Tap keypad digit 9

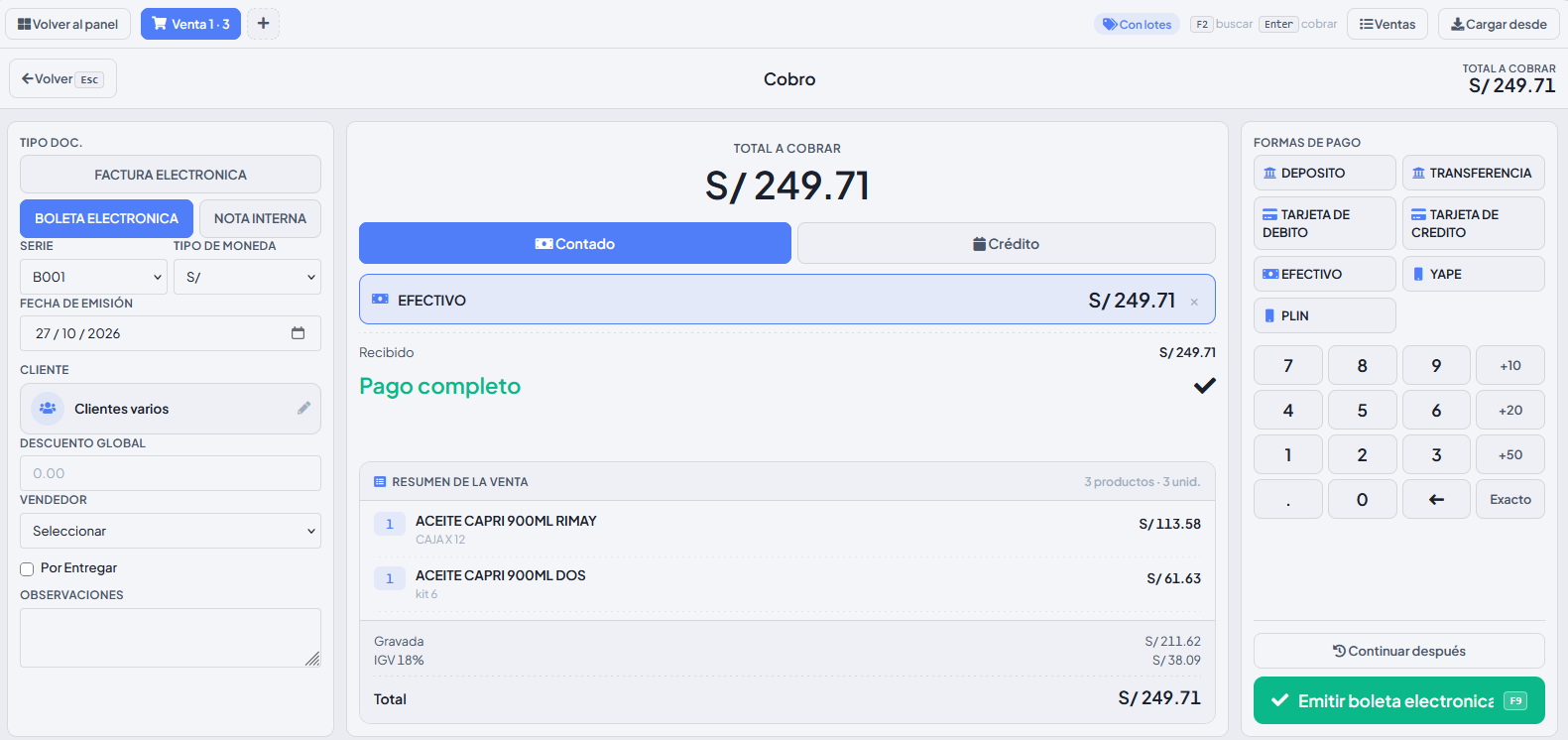(x=1436, y=365)
